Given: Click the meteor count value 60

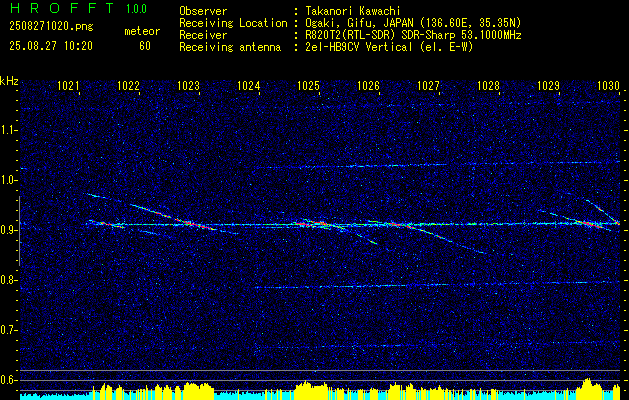Looking at the screenshot, I should point(145,46).
